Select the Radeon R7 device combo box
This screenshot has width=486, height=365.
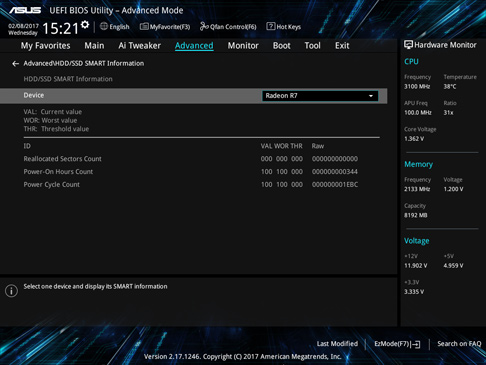click(x=320, y=96)
